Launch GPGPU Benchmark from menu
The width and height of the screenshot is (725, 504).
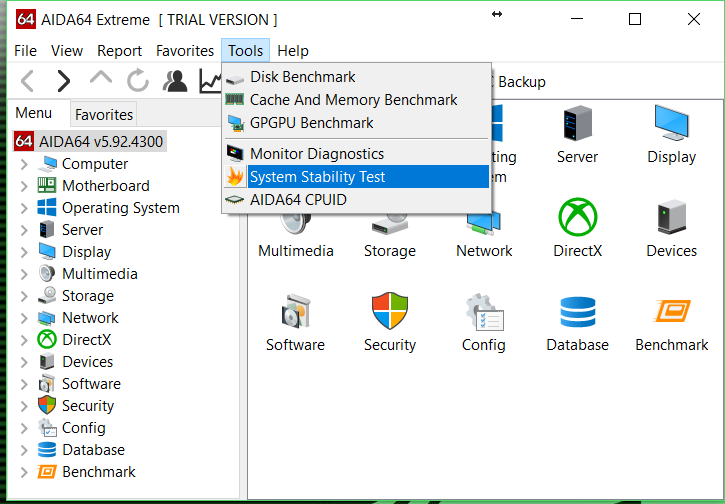(x=356, y=123)
